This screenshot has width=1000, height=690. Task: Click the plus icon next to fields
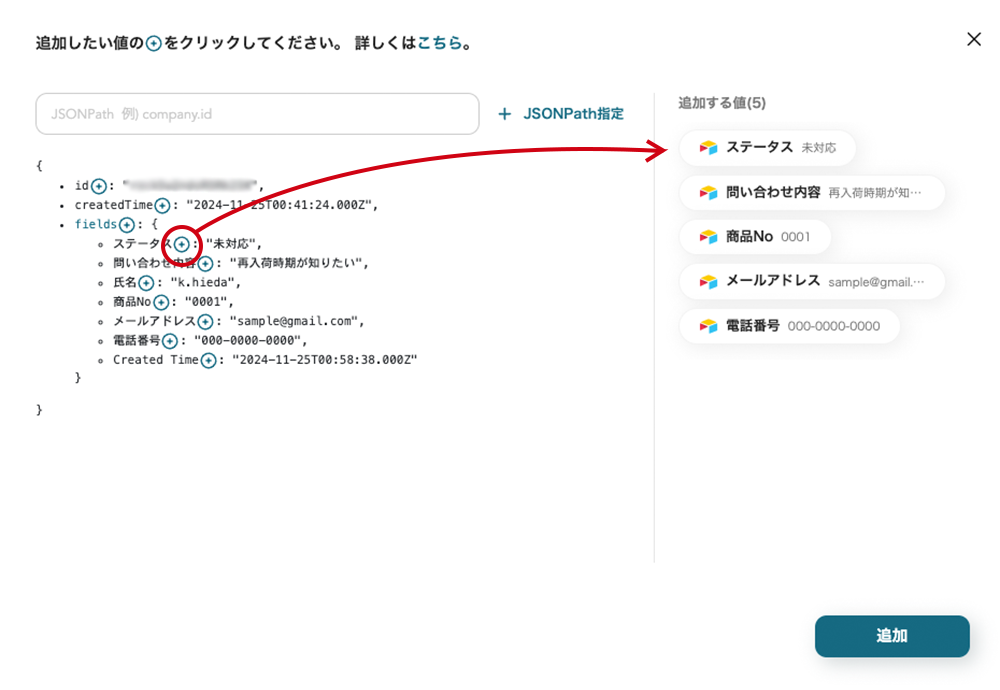[x=127, y=225]
